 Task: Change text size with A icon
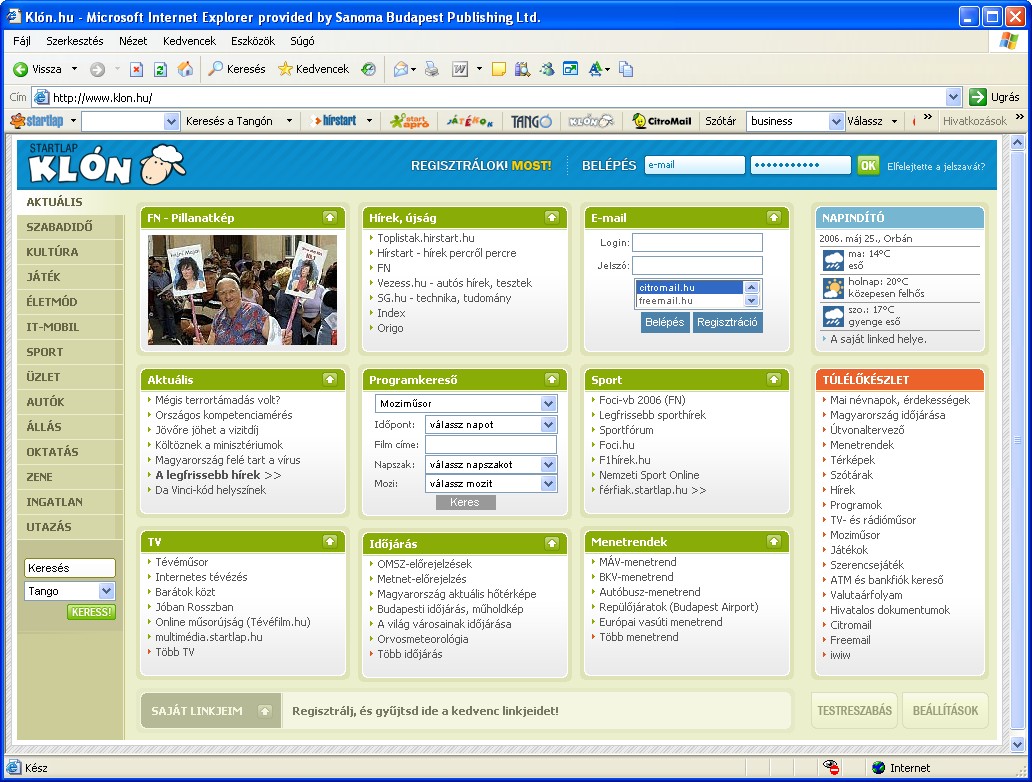point(596,69)
